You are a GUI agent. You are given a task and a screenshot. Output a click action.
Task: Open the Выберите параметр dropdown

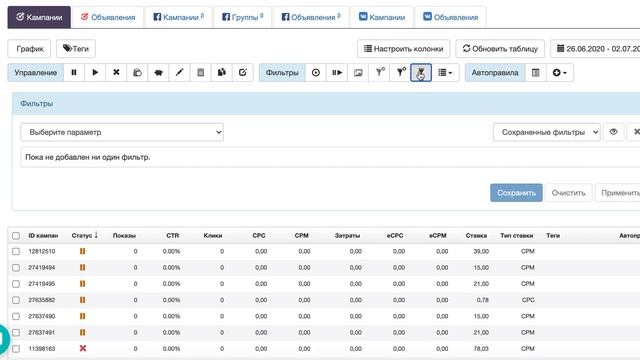pos(122,132)
